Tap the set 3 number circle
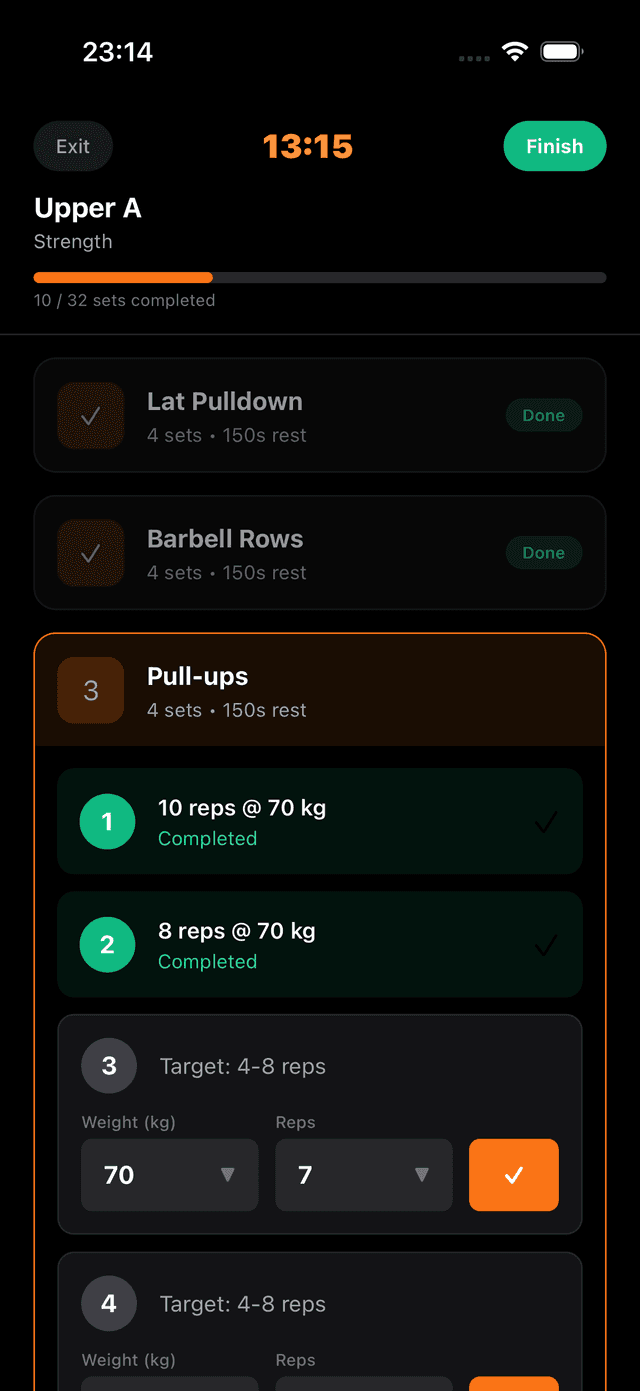Image resolution: width=640 pixels, height=1391 pixels. (108, 1065)
